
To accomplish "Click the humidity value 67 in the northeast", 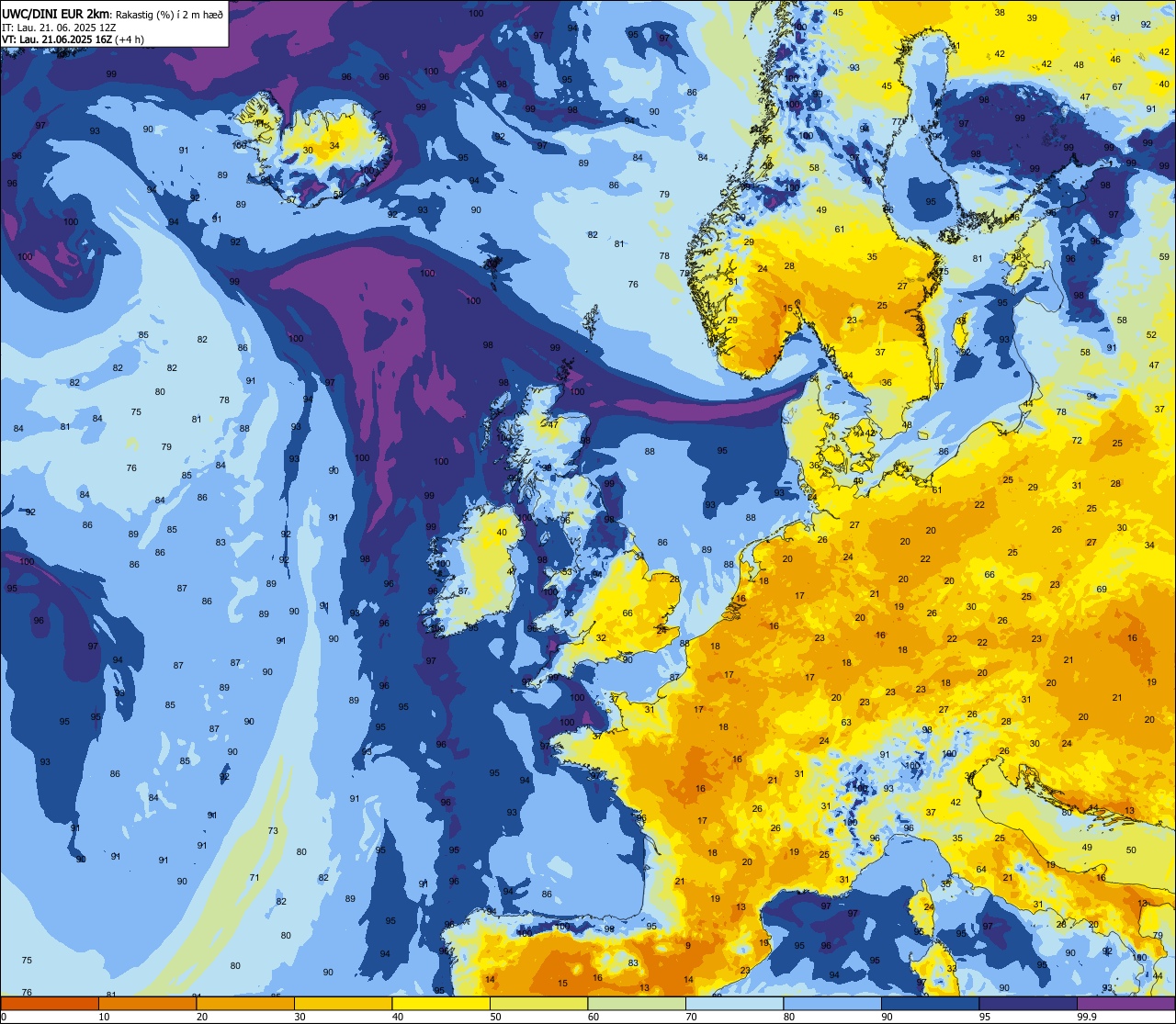I will 1117,86.
